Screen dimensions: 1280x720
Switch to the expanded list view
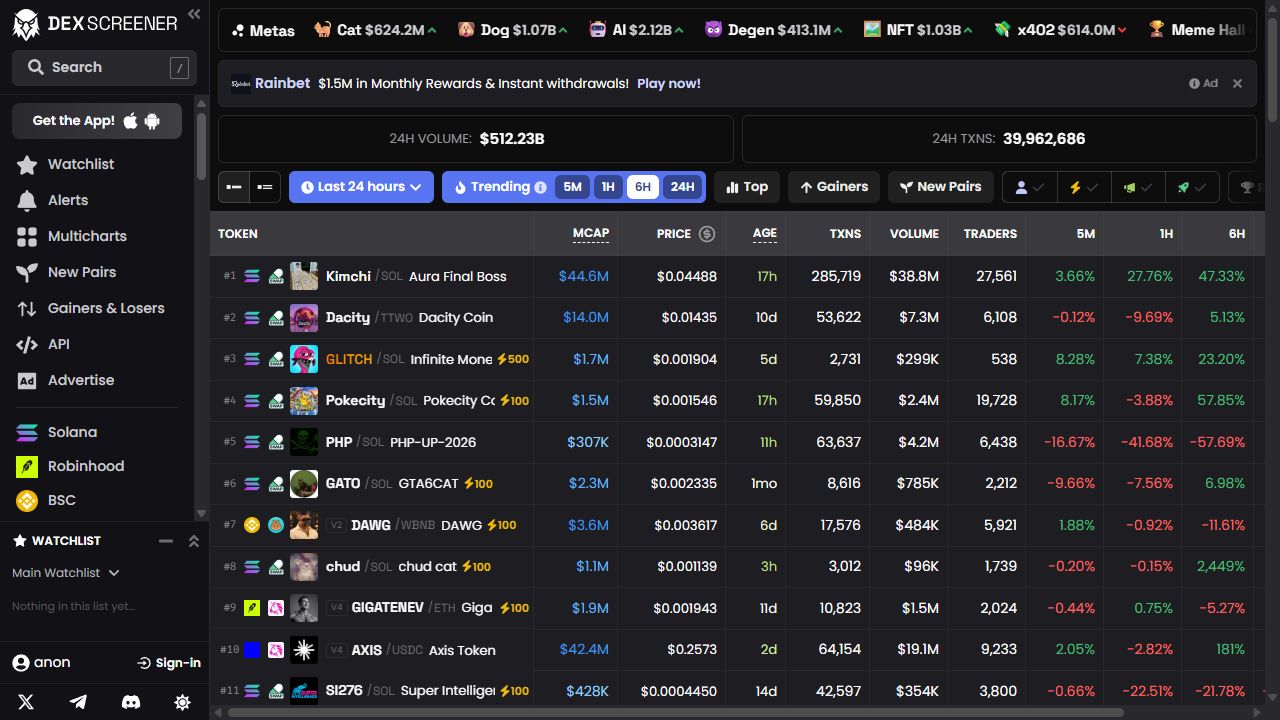[x=265, y=187]
